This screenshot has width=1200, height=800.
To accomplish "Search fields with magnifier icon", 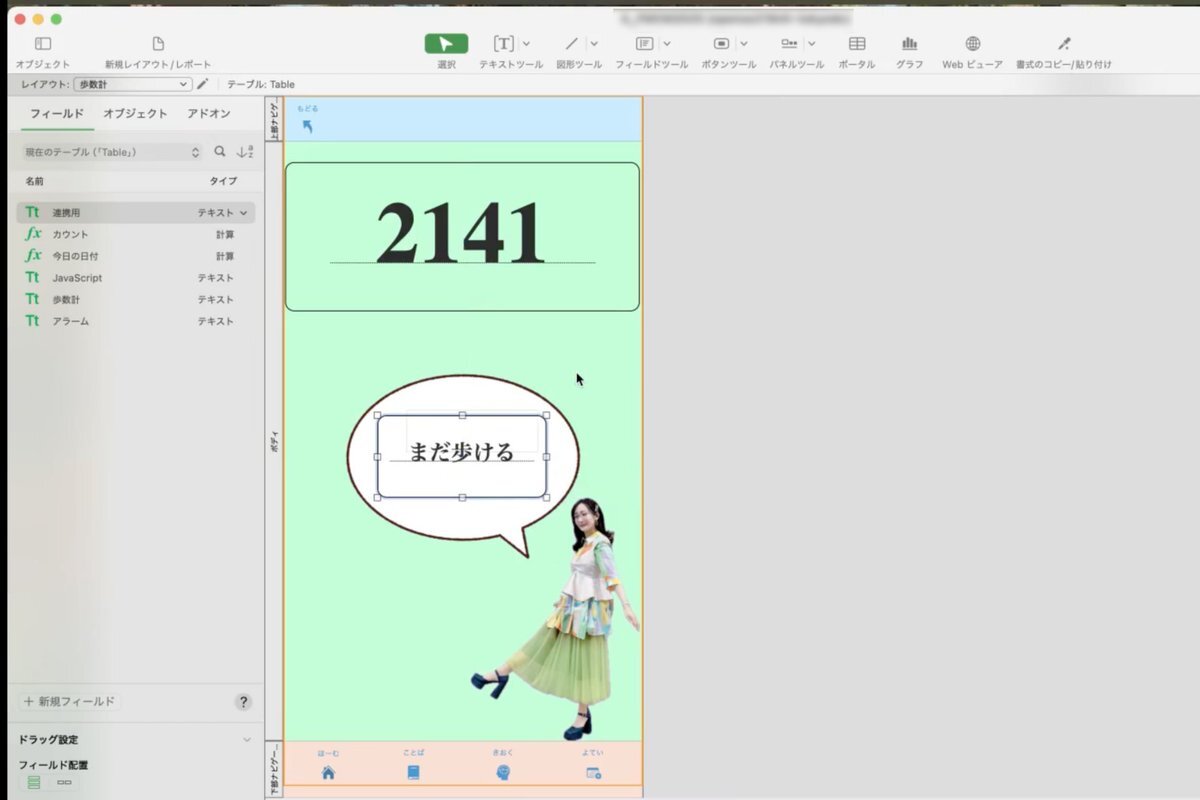I will point(220,152).
